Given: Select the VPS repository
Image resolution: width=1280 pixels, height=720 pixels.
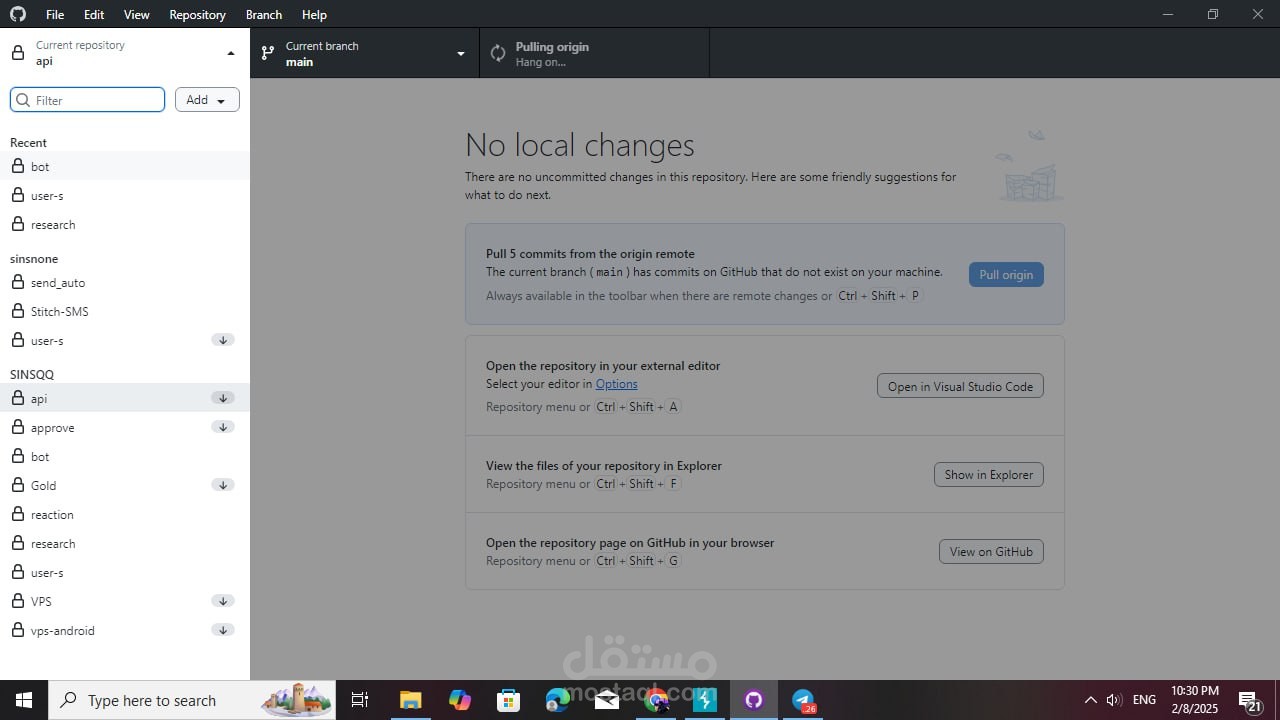Looking at the screenshot, I should (x=125, y=602).
